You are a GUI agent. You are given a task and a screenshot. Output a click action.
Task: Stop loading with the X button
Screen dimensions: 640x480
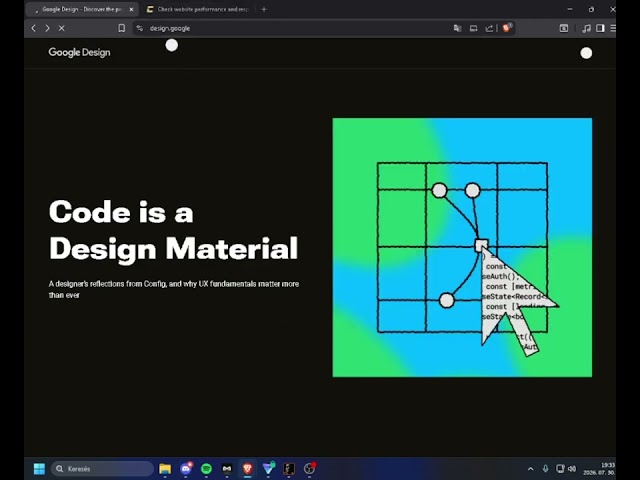click(62, 28)
